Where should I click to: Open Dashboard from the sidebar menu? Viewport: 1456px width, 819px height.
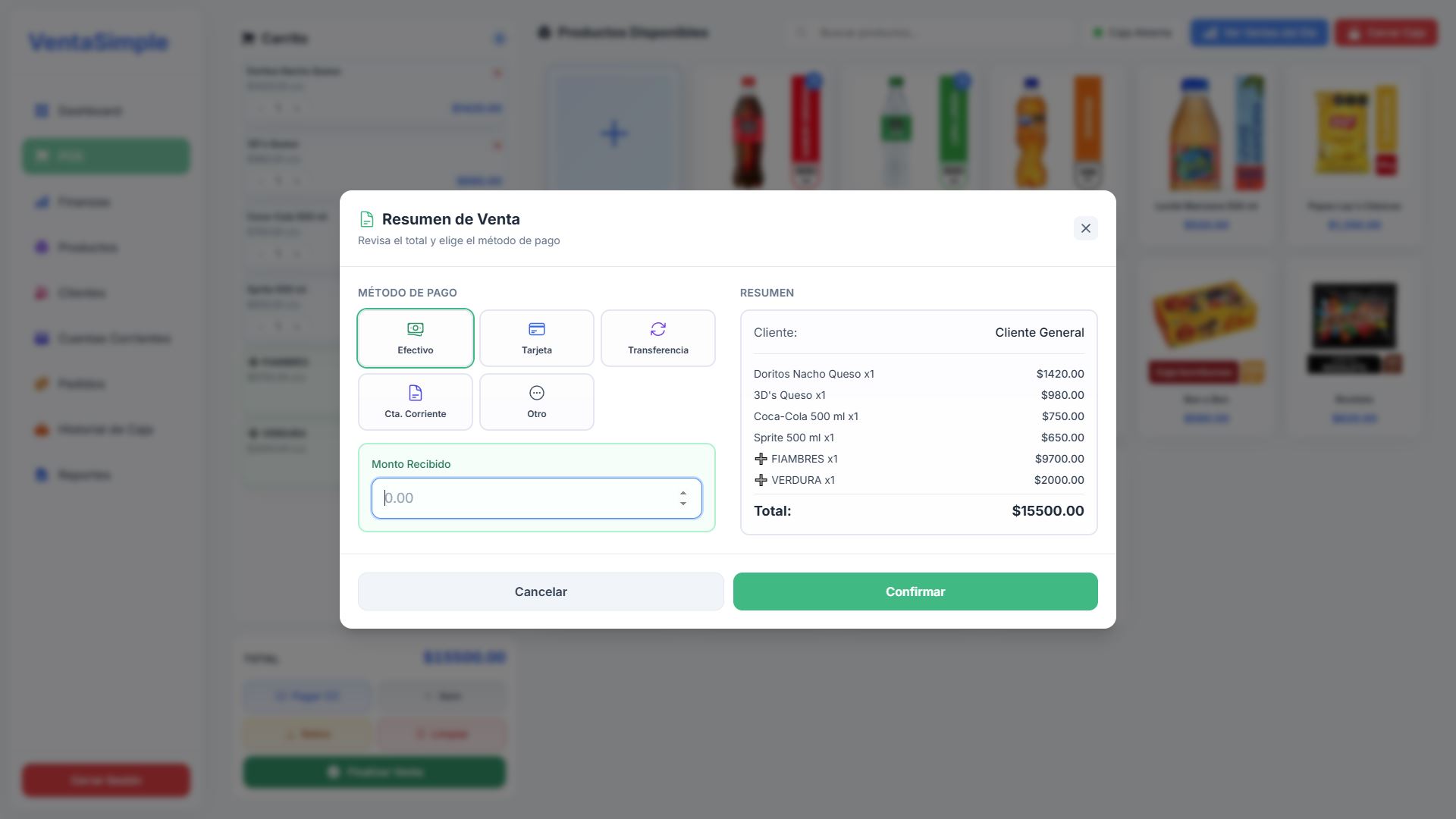tap(42, 111)
